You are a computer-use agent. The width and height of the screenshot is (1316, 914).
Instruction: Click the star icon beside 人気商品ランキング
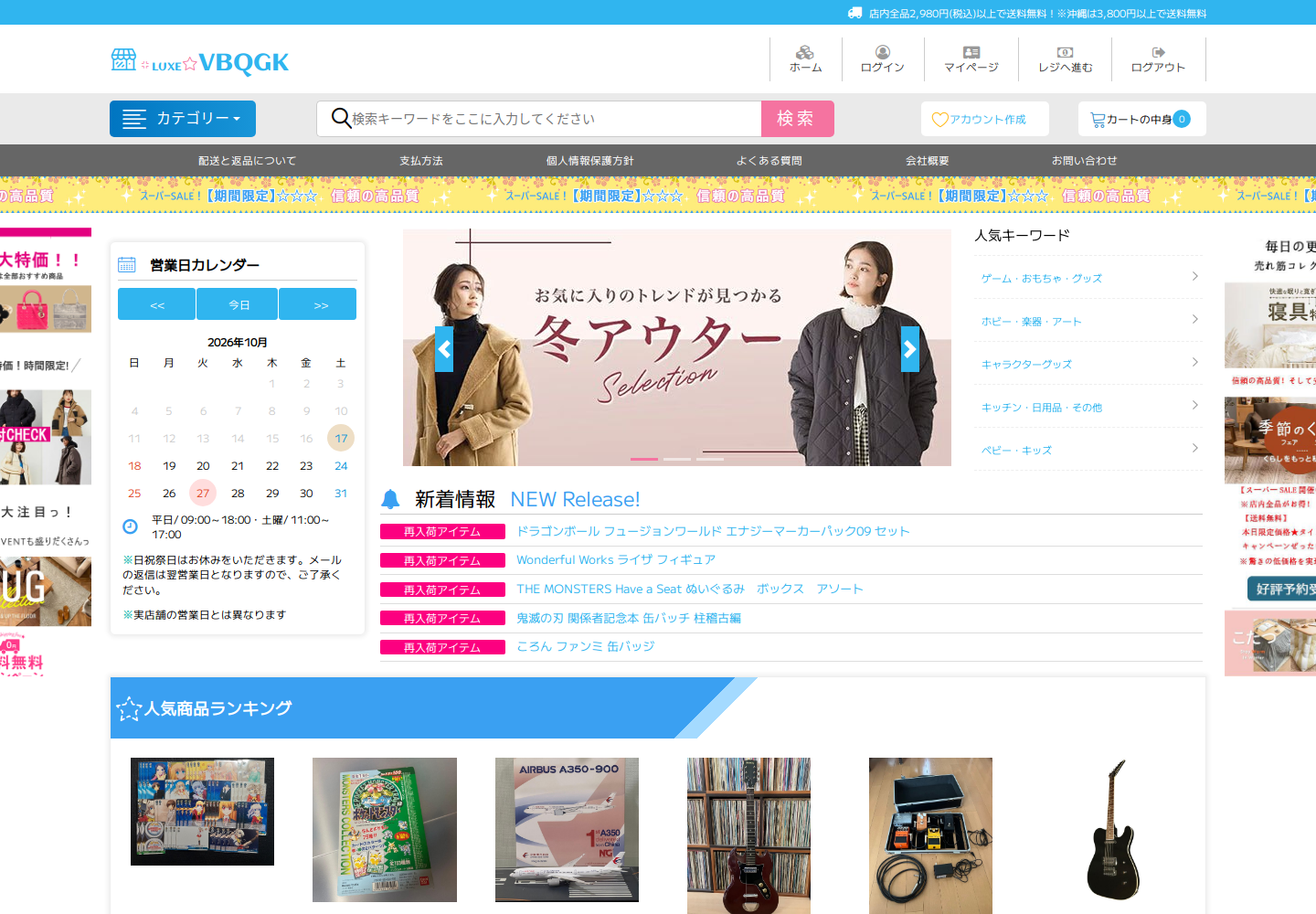tap(129, 708)
